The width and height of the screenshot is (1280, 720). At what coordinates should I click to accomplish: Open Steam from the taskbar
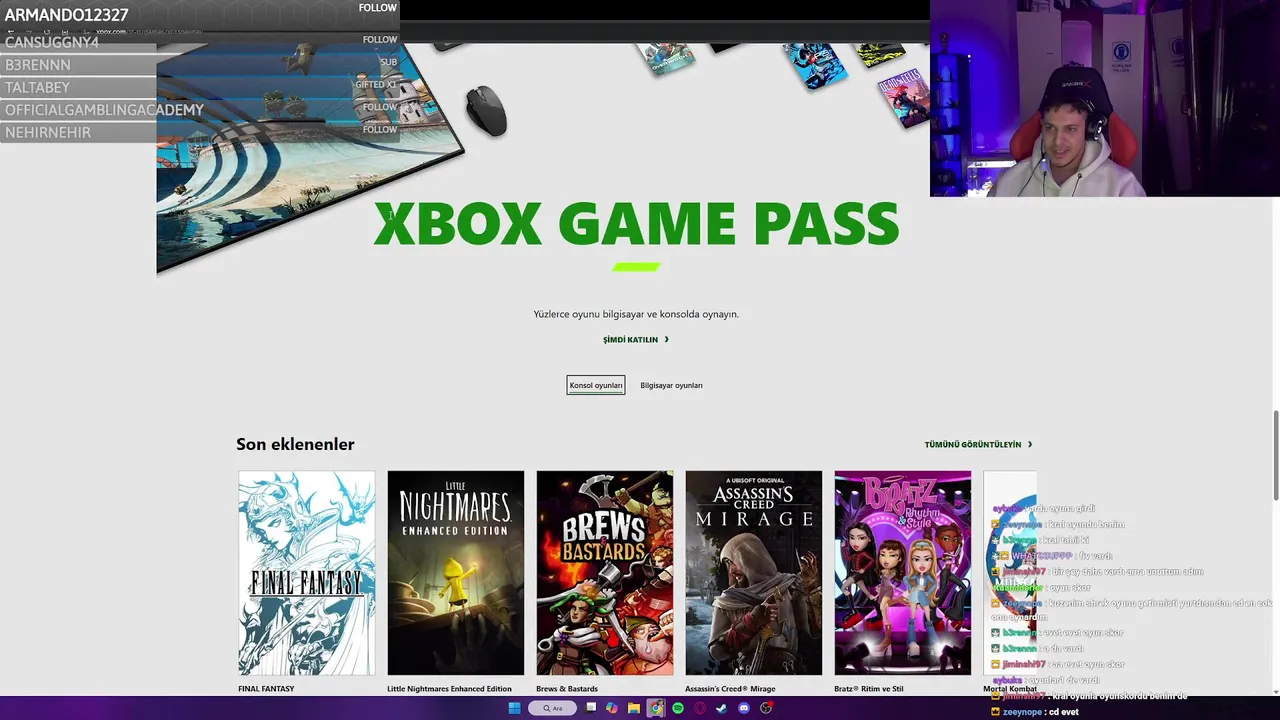click(721, 708)
